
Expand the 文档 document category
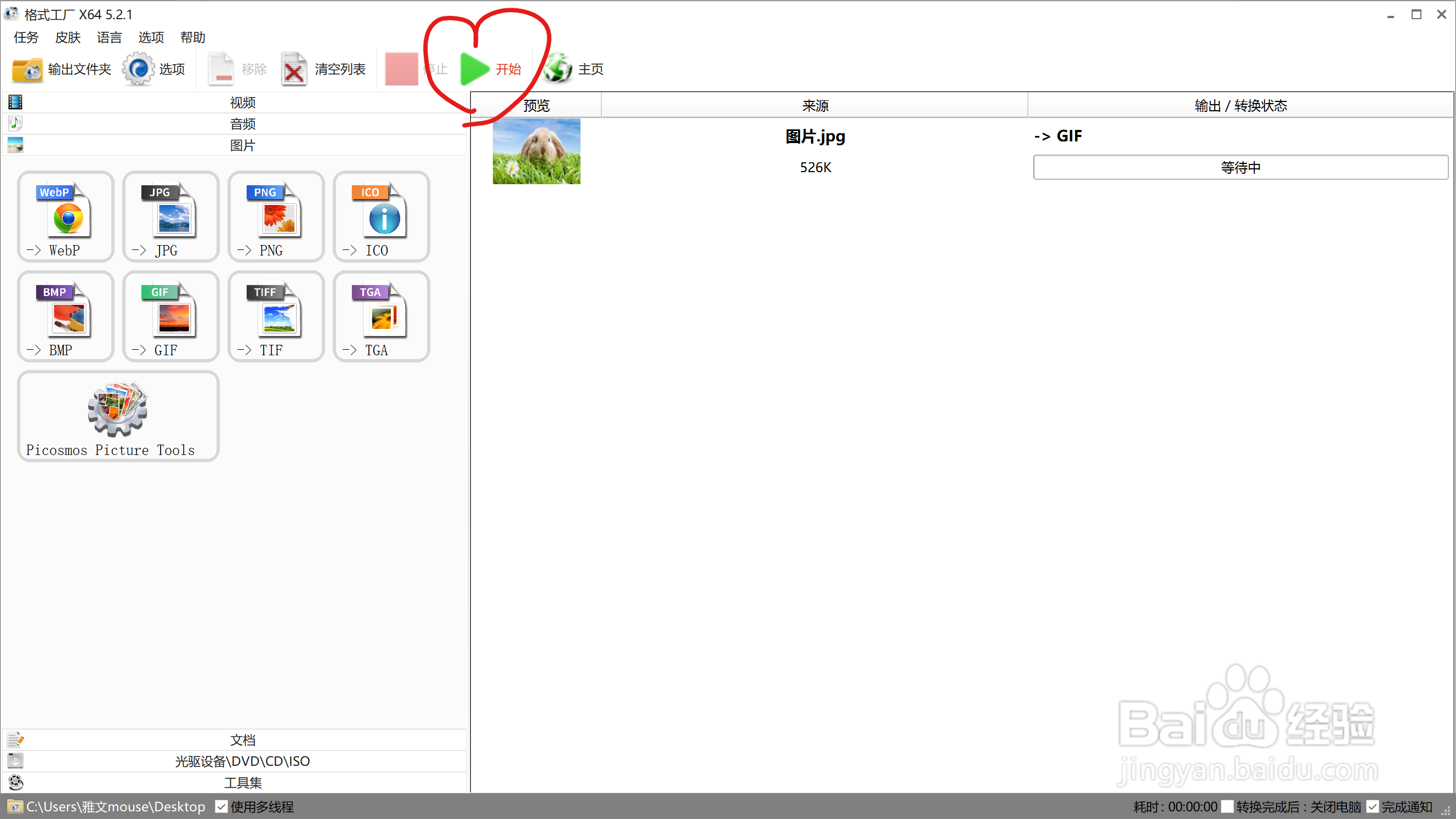coord(236,740)
